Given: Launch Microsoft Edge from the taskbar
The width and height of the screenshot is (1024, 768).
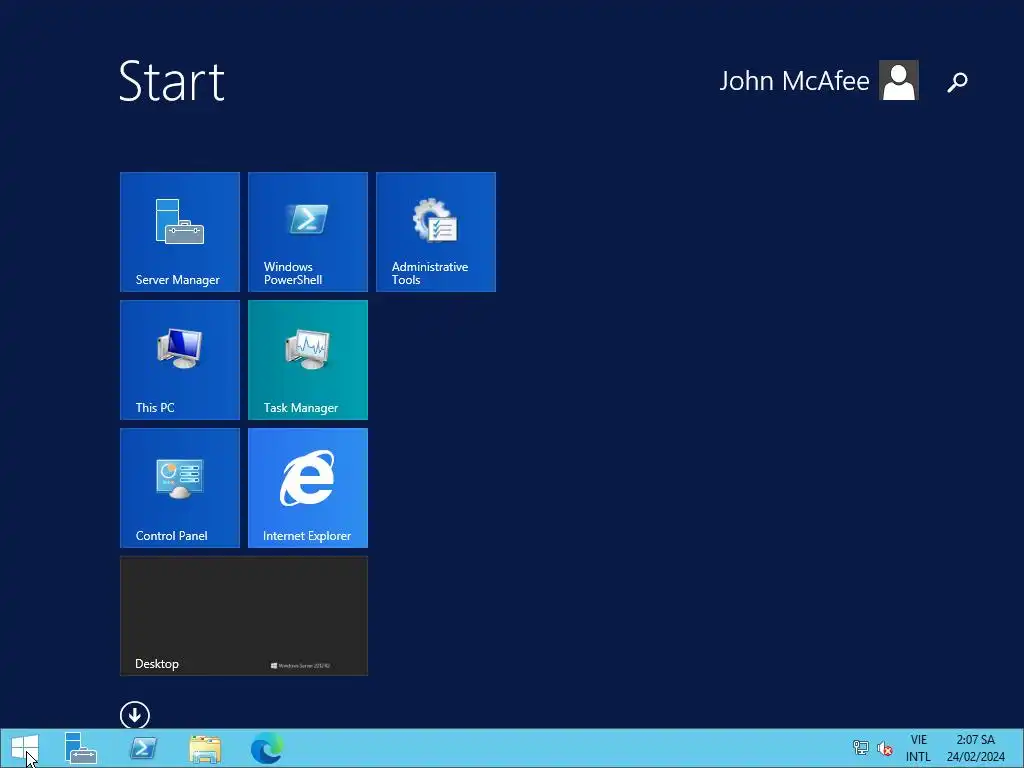Looking at the screenshot, I should (267, 748).
